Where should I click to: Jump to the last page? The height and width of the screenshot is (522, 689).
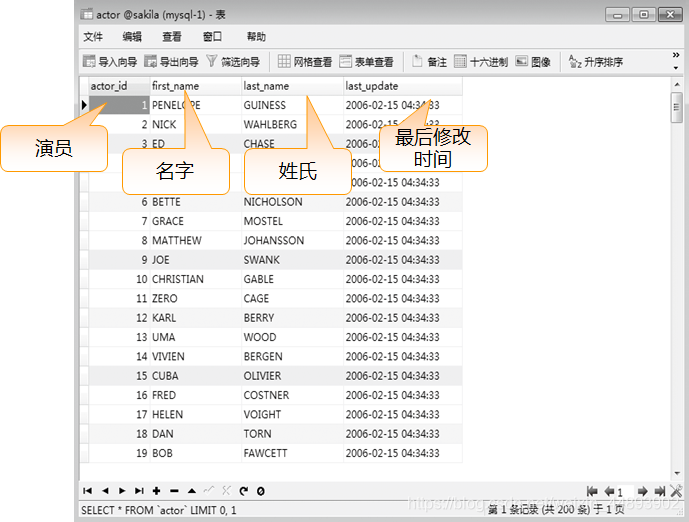pyautogui.click(x=660, y=491)
